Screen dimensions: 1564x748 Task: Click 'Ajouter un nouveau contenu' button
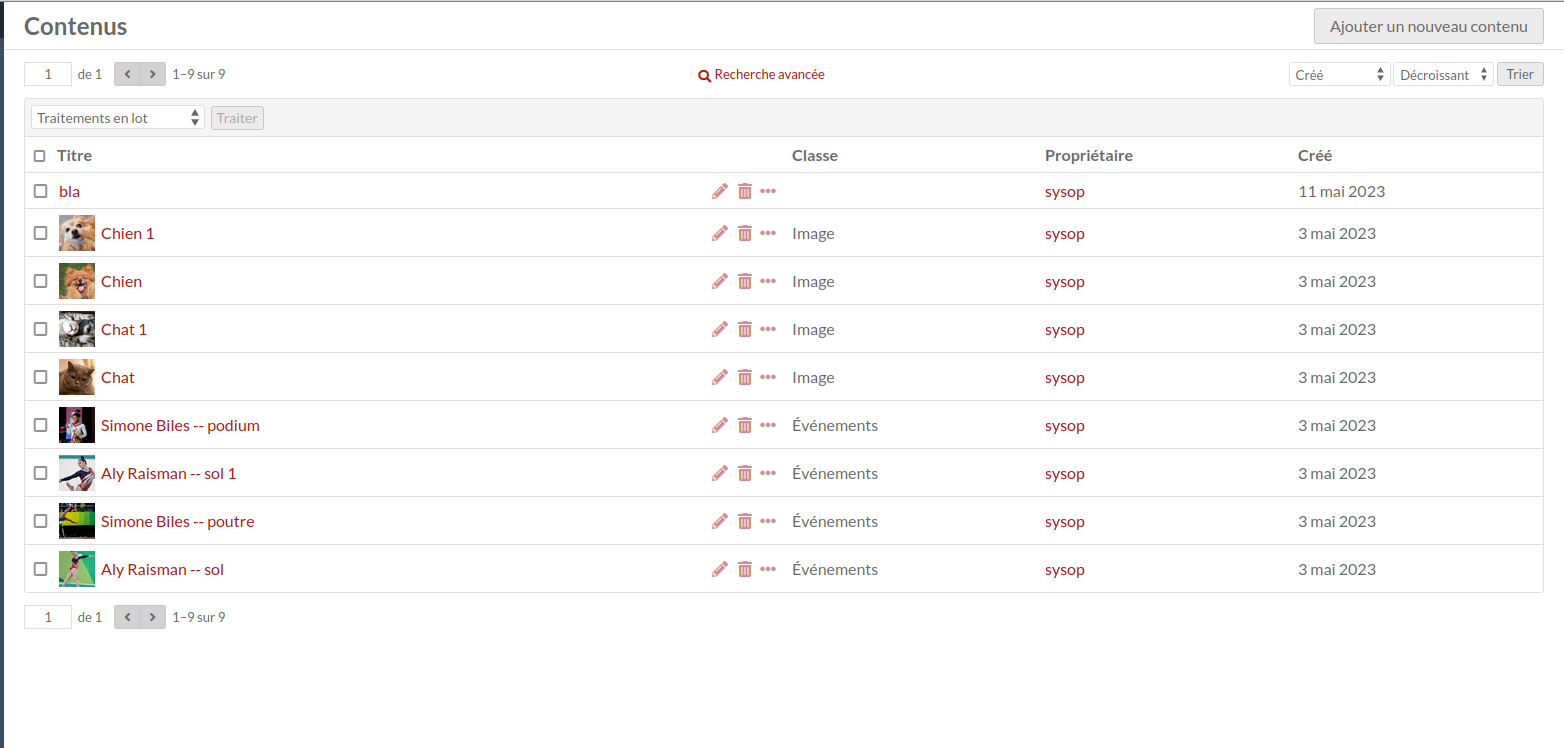pos(1429,27)
